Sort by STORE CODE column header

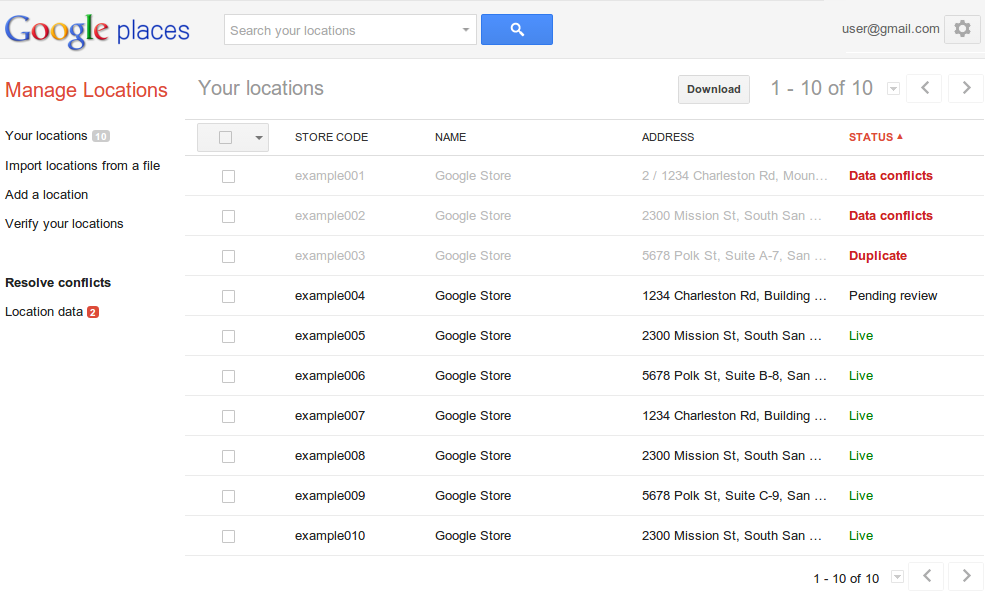pos(332,137)
